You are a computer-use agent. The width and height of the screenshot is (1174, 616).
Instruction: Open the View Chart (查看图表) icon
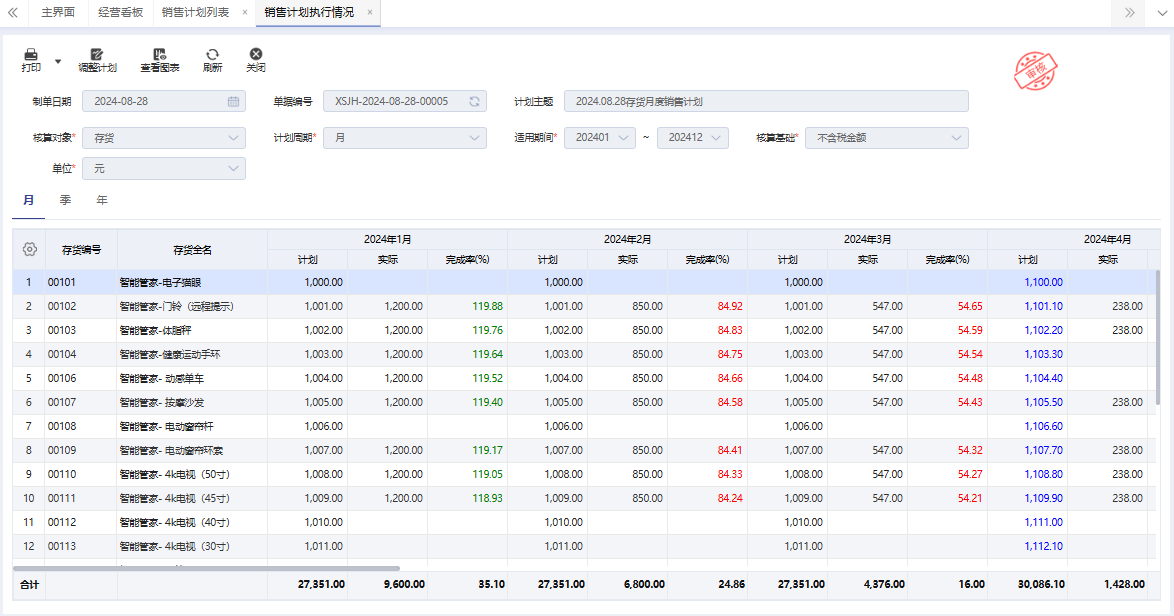[x=159, y=55]
